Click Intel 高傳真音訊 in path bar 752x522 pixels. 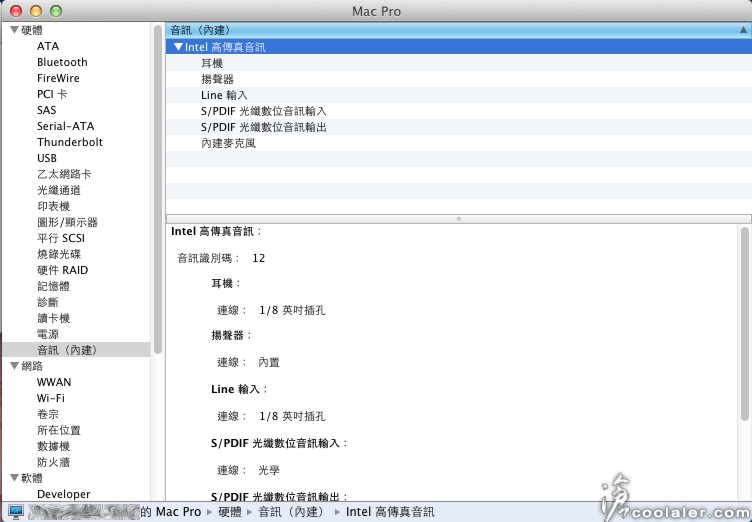390,511
